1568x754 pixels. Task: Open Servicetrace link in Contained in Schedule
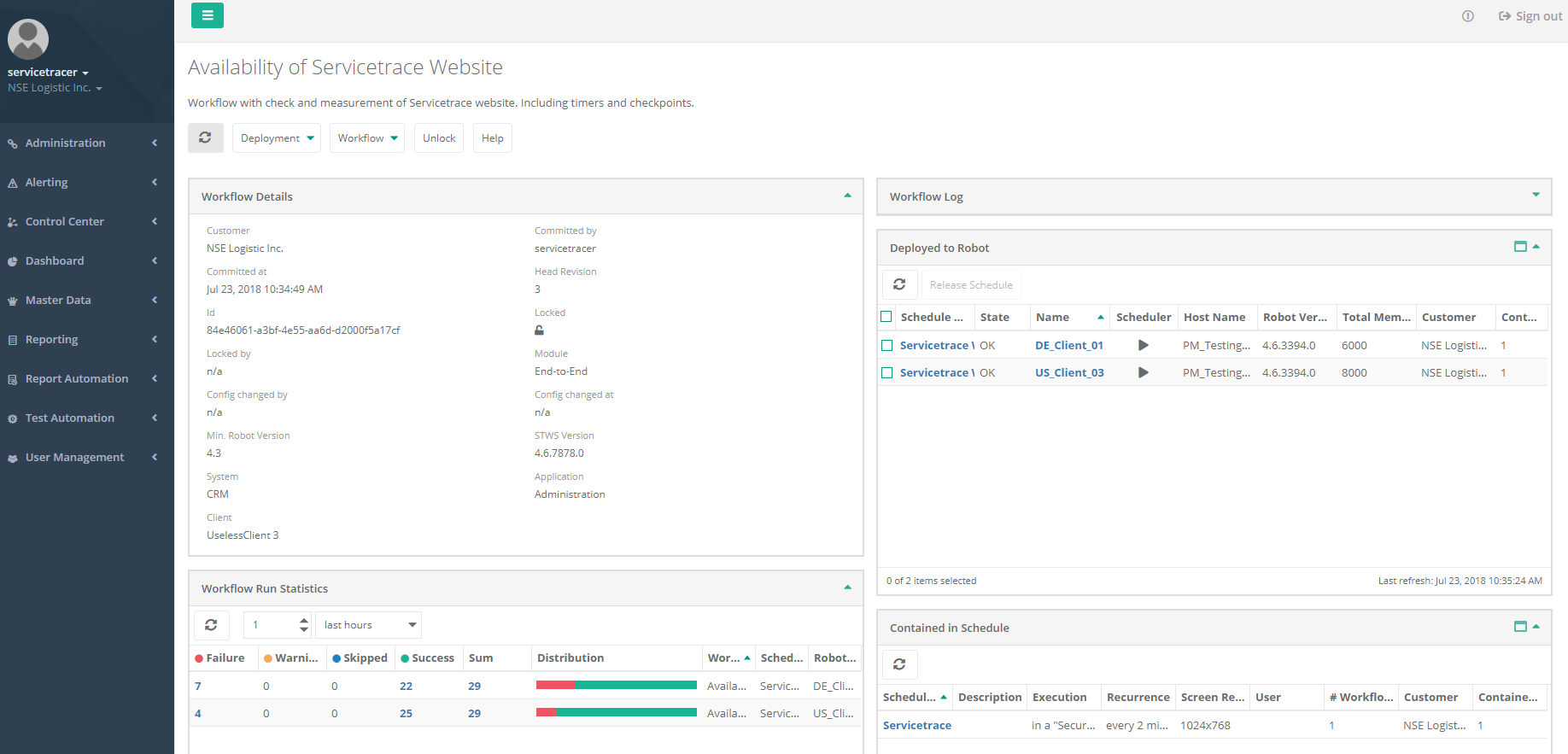(x=917, y=725)
